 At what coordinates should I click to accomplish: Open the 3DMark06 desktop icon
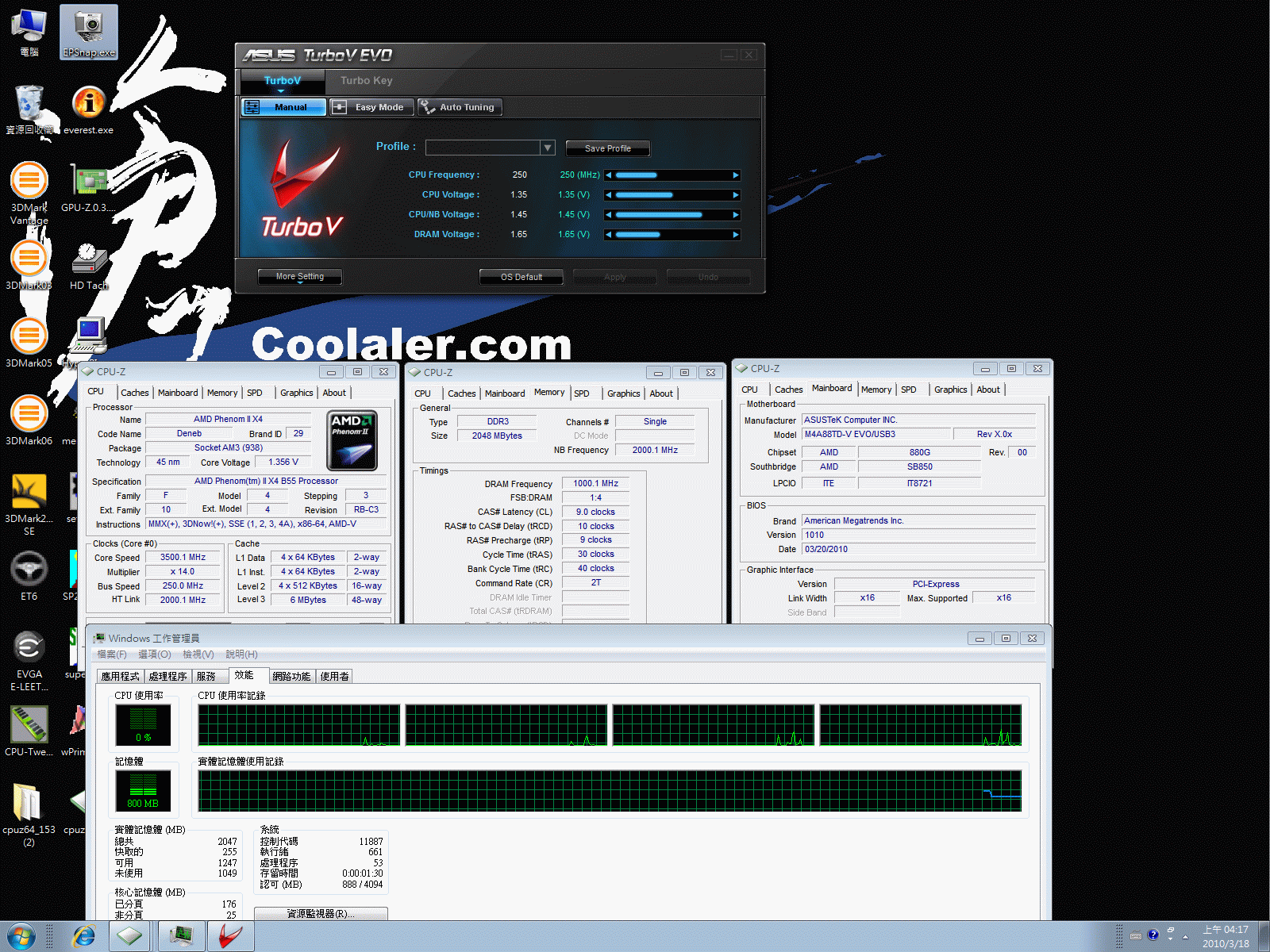pos(29,421)
